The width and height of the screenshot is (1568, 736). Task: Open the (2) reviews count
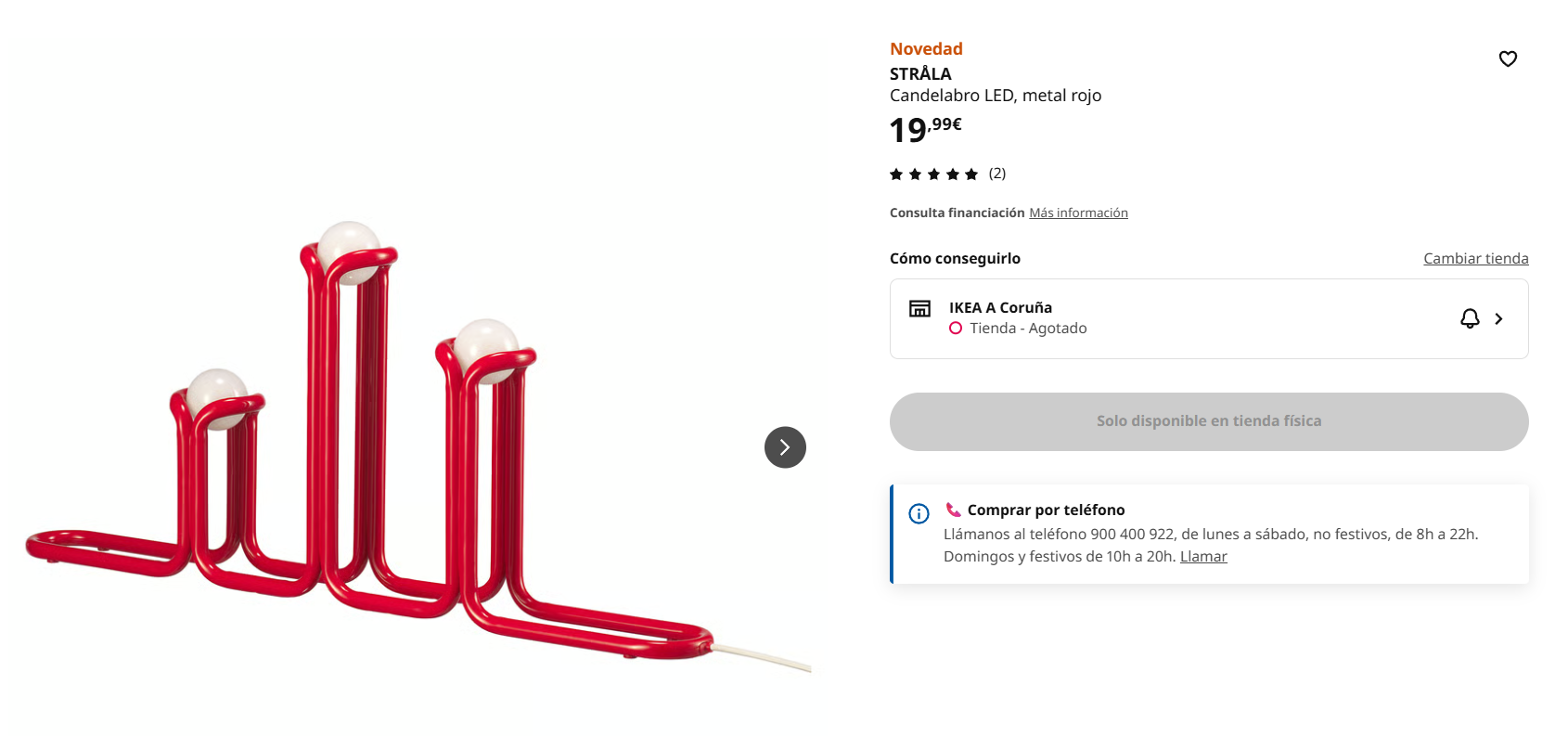pyautogui.click(x=997, y=174)
